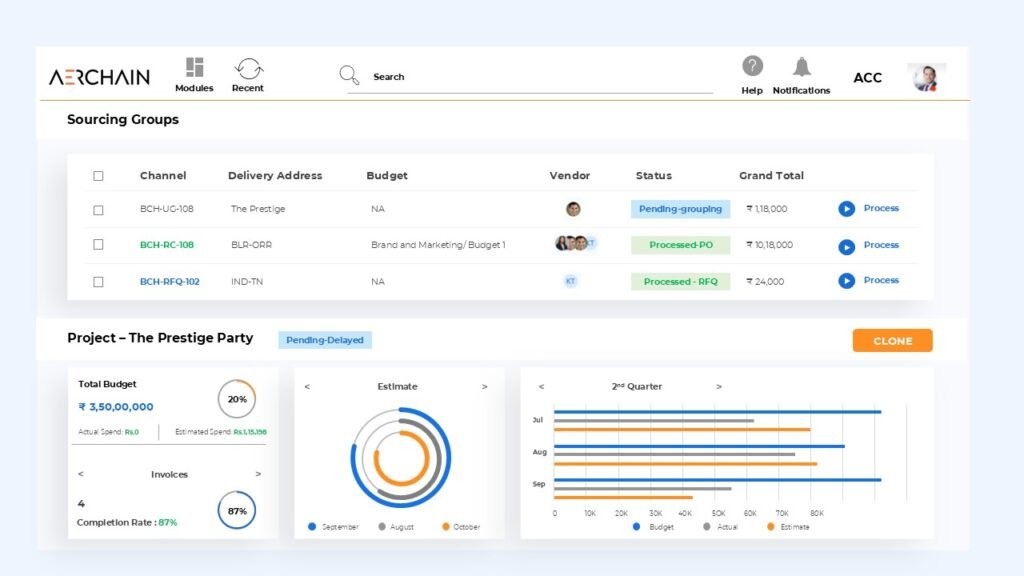Click the 87% completion rate progress ring
Screen dimensions: 1024x576
[x=236, y=510]
